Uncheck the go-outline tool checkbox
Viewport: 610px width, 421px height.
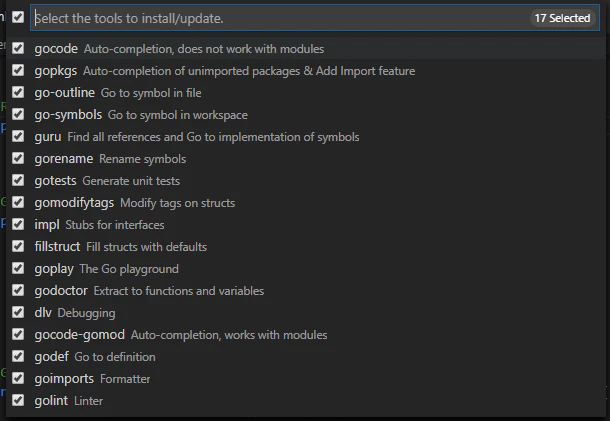coord(18,92)
